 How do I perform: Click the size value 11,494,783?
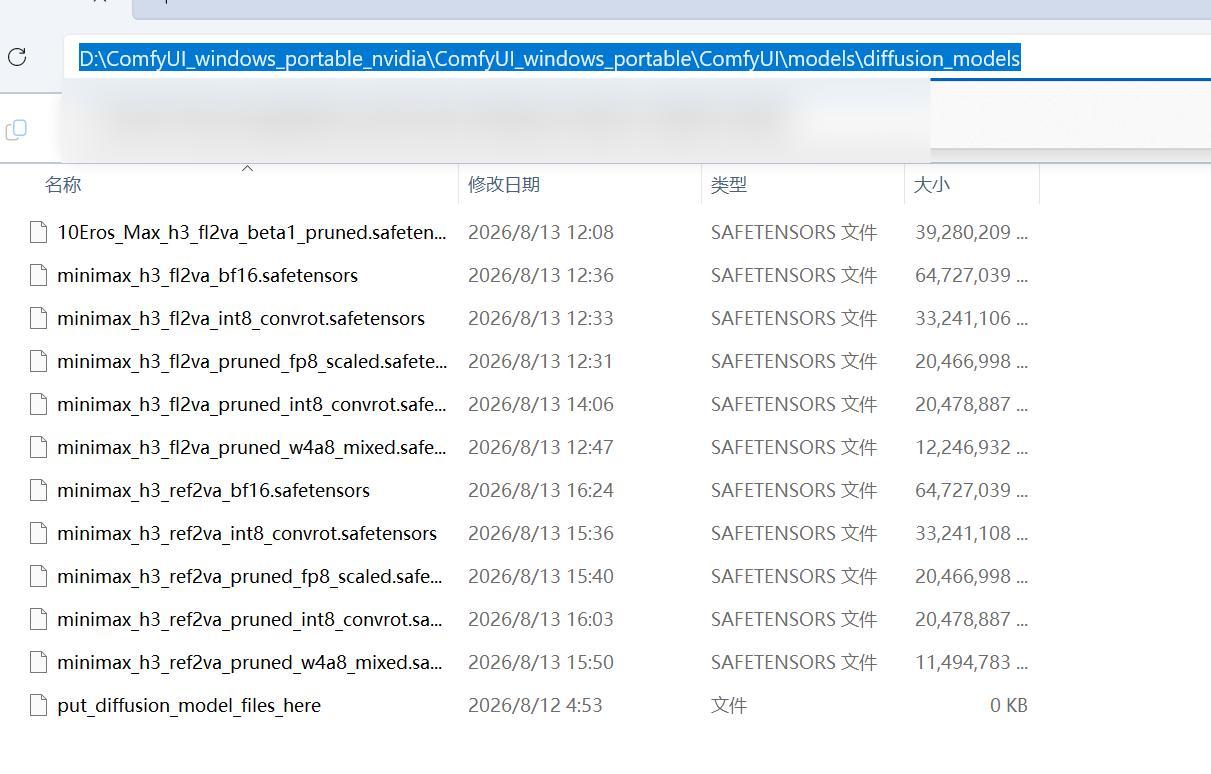click(x=971, y=662)
